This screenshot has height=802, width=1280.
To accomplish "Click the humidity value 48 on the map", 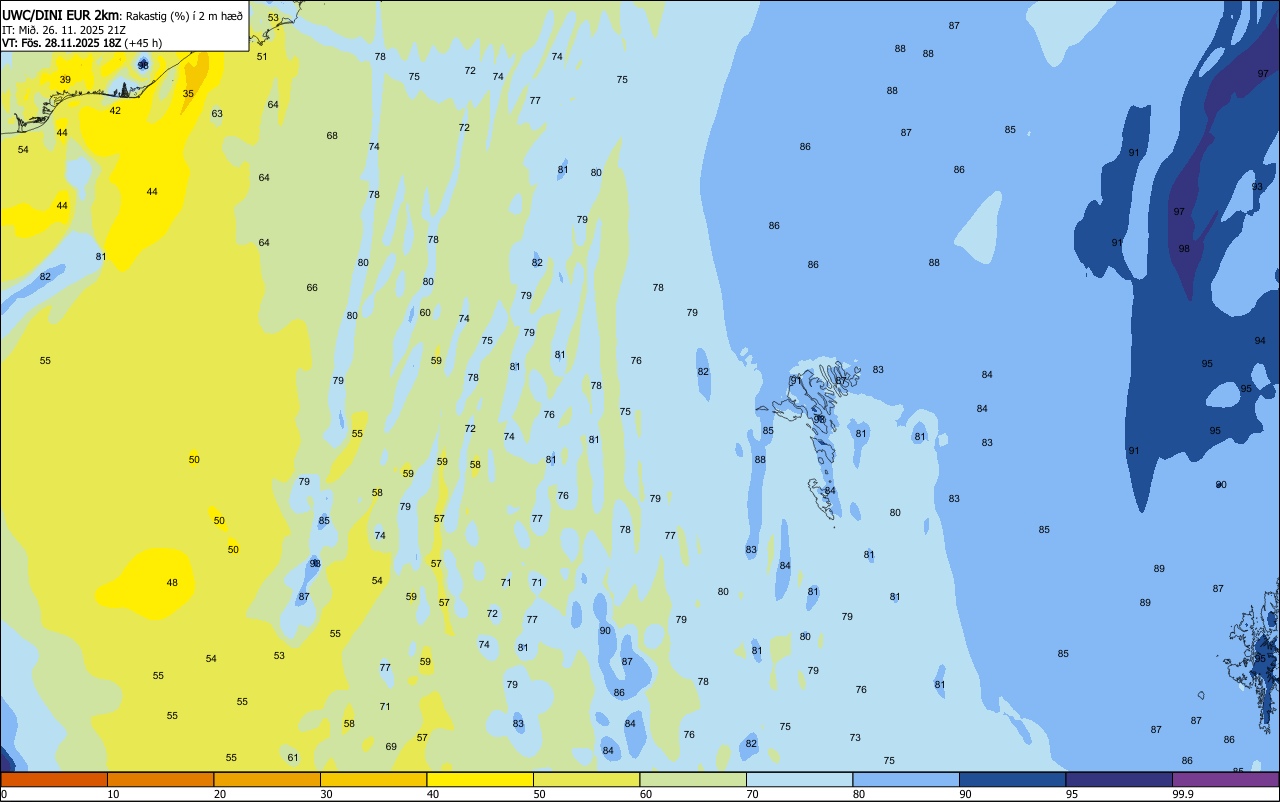I will (x=172, y=583).
